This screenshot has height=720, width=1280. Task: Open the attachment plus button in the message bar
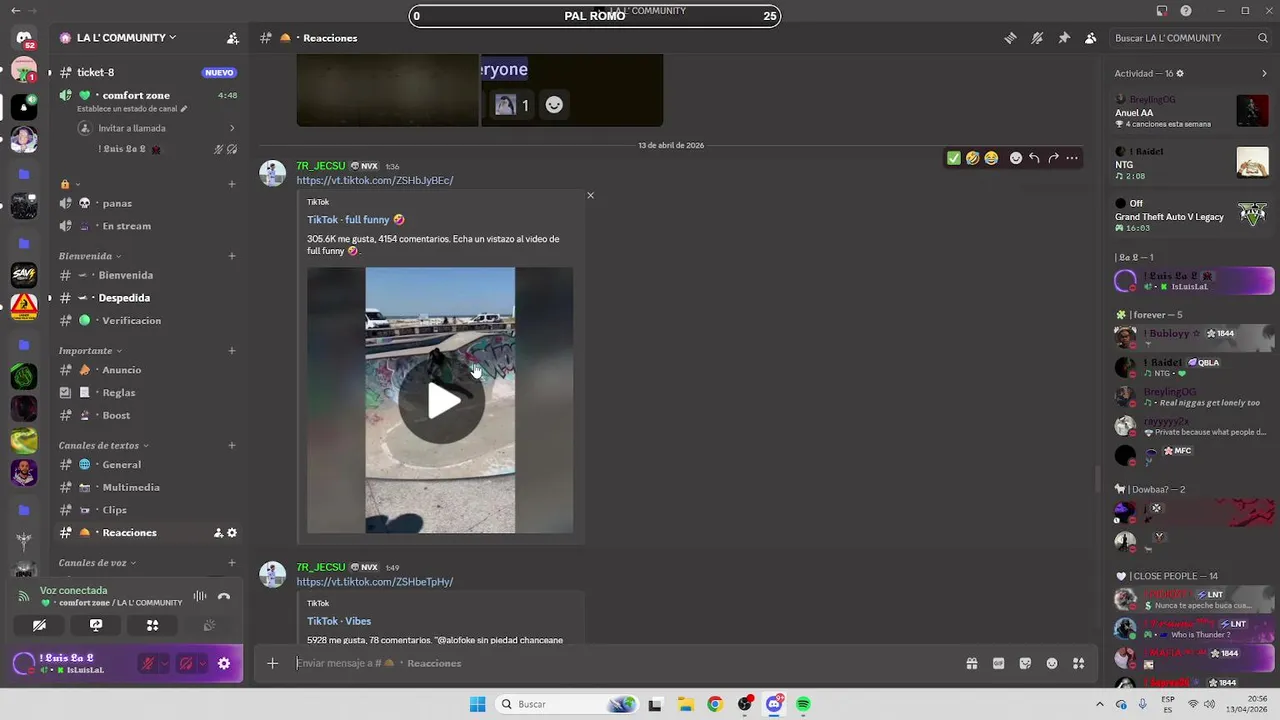272,663
